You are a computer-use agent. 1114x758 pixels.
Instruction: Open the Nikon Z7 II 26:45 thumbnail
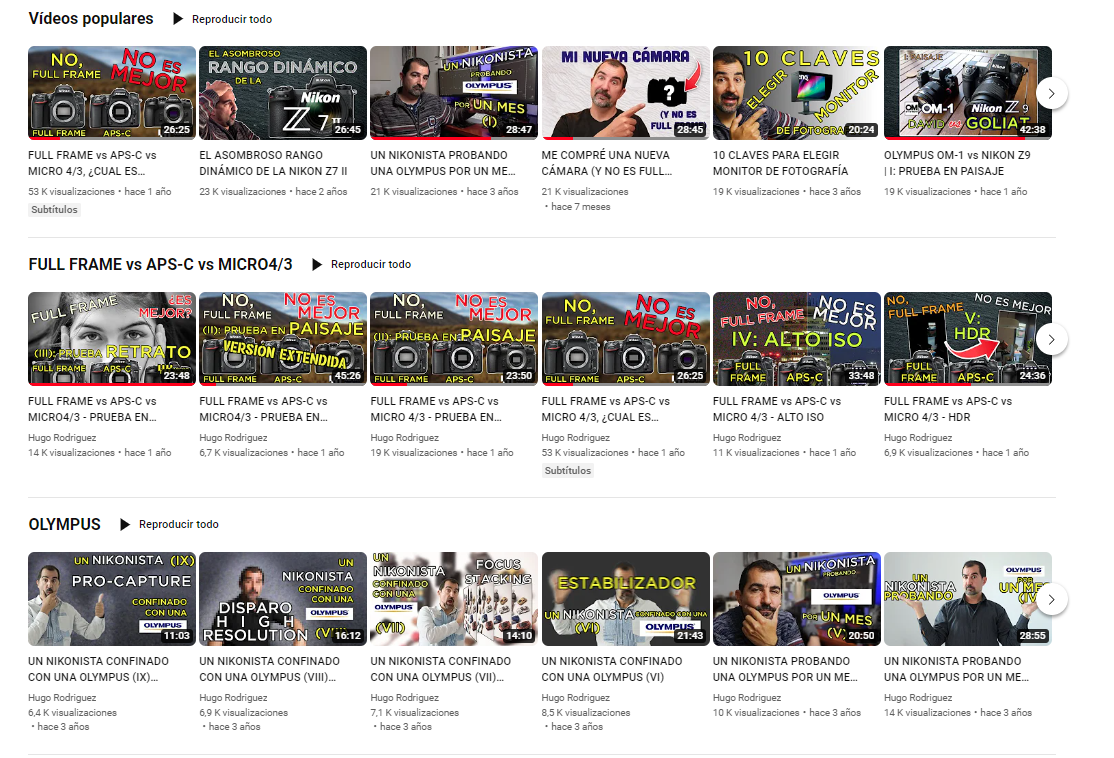coord(283,93)
